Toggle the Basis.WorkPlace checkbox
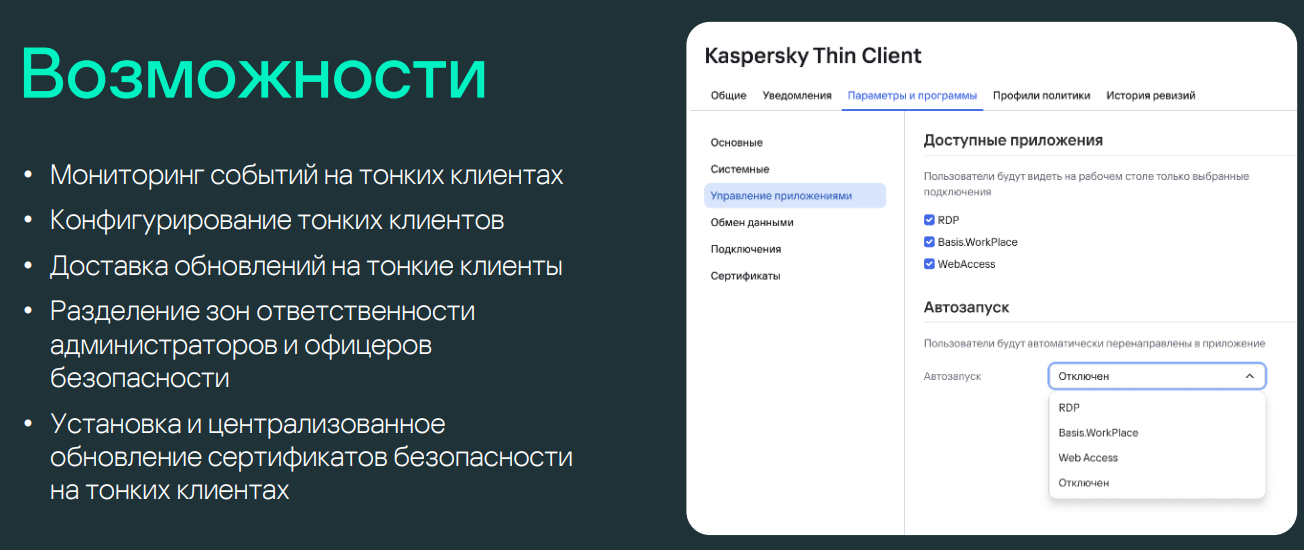Viewport: 1304px width, 550px height. (929, 242)
